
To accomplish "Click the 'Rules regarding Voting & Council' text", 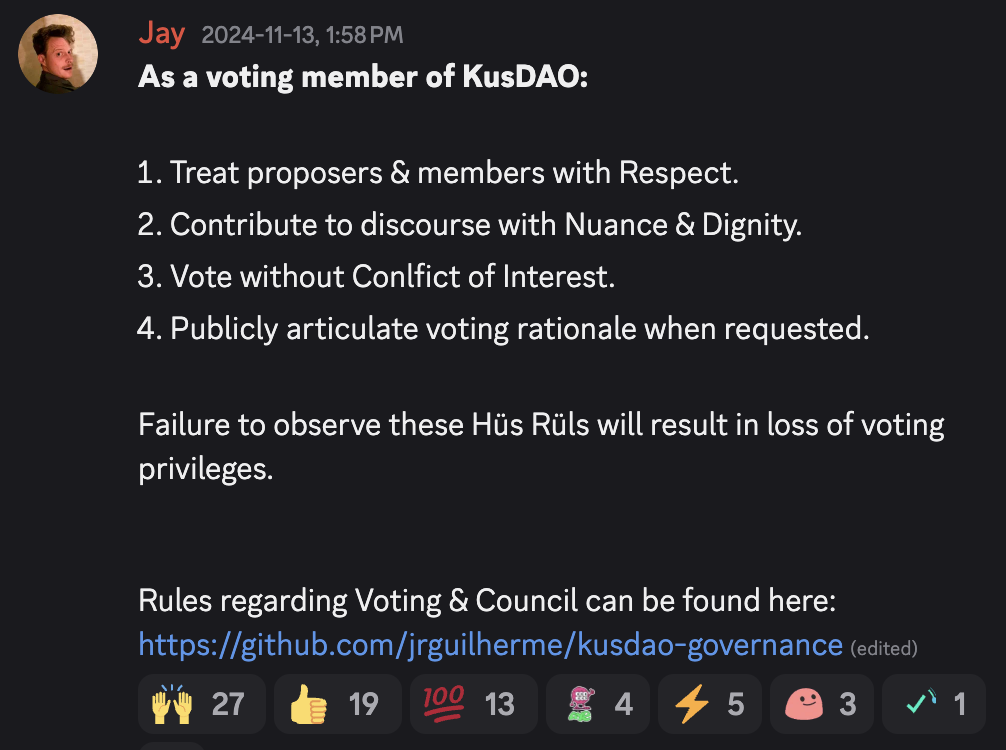I will (486, 601).
